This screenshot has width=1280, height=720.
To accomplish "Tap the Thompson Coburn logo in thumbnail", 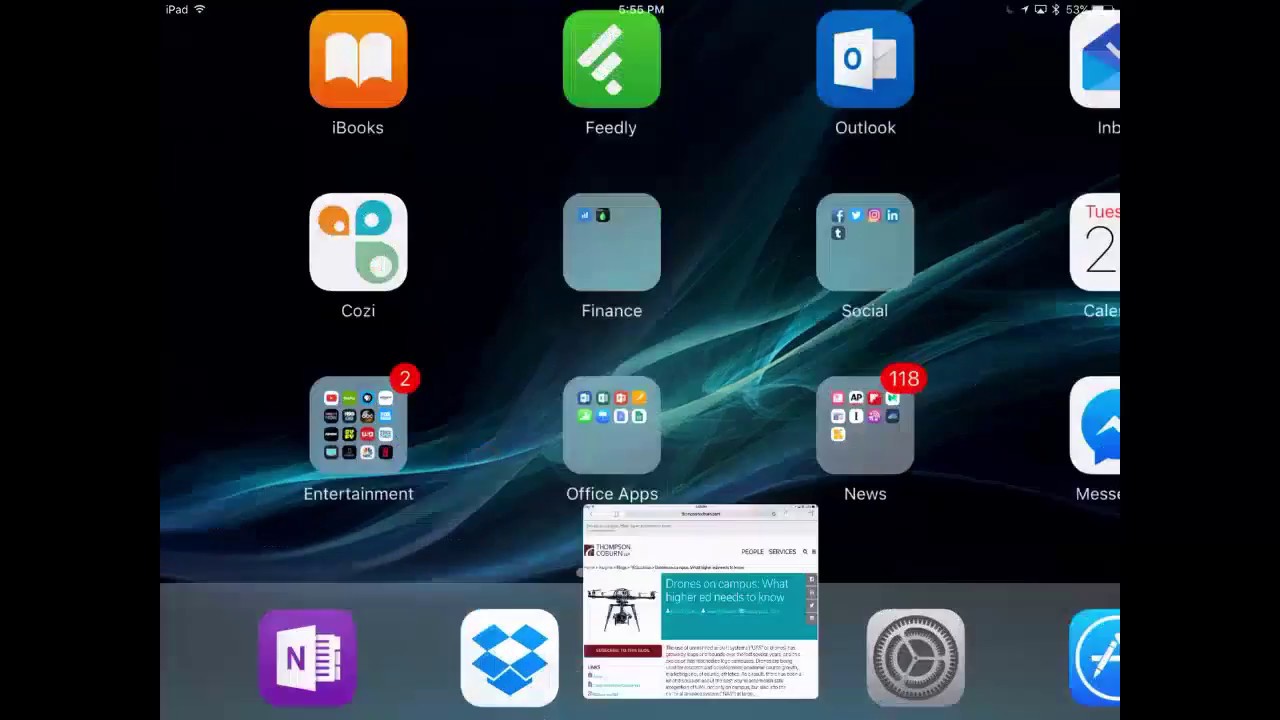I will coord(608,550).
